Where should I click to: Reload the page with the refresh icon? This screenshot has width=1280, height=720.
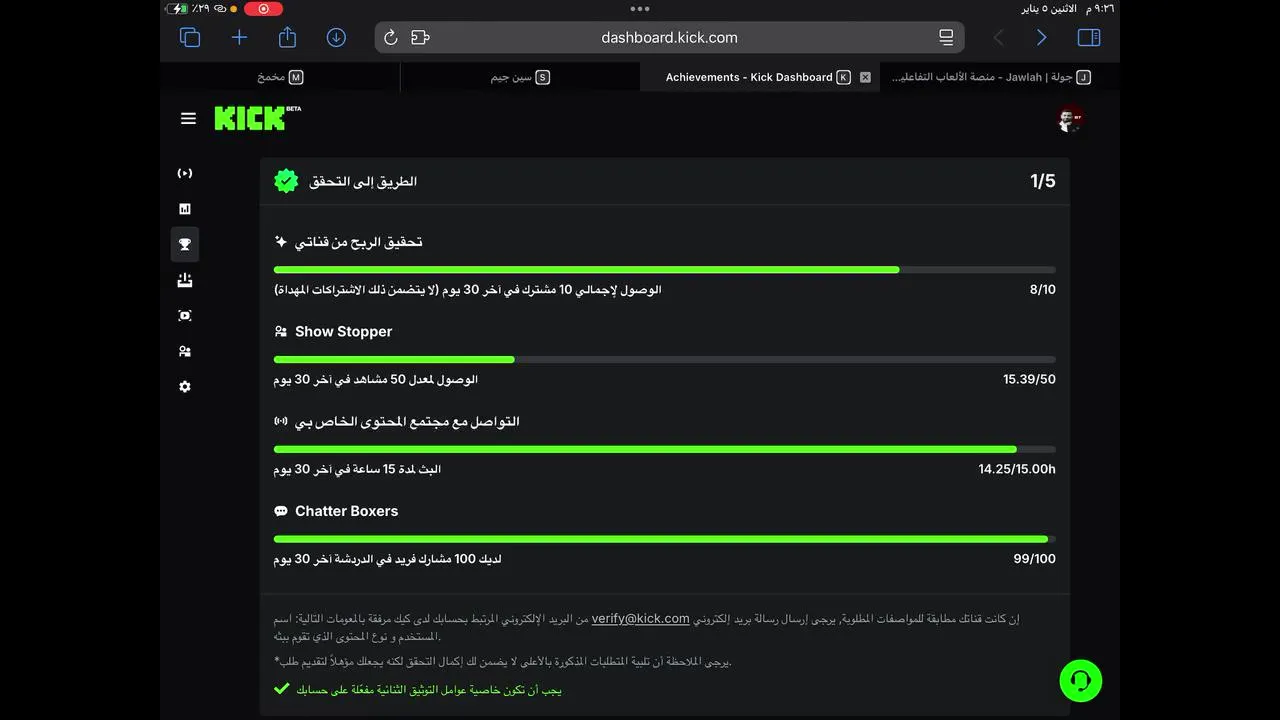coord(391,38)
